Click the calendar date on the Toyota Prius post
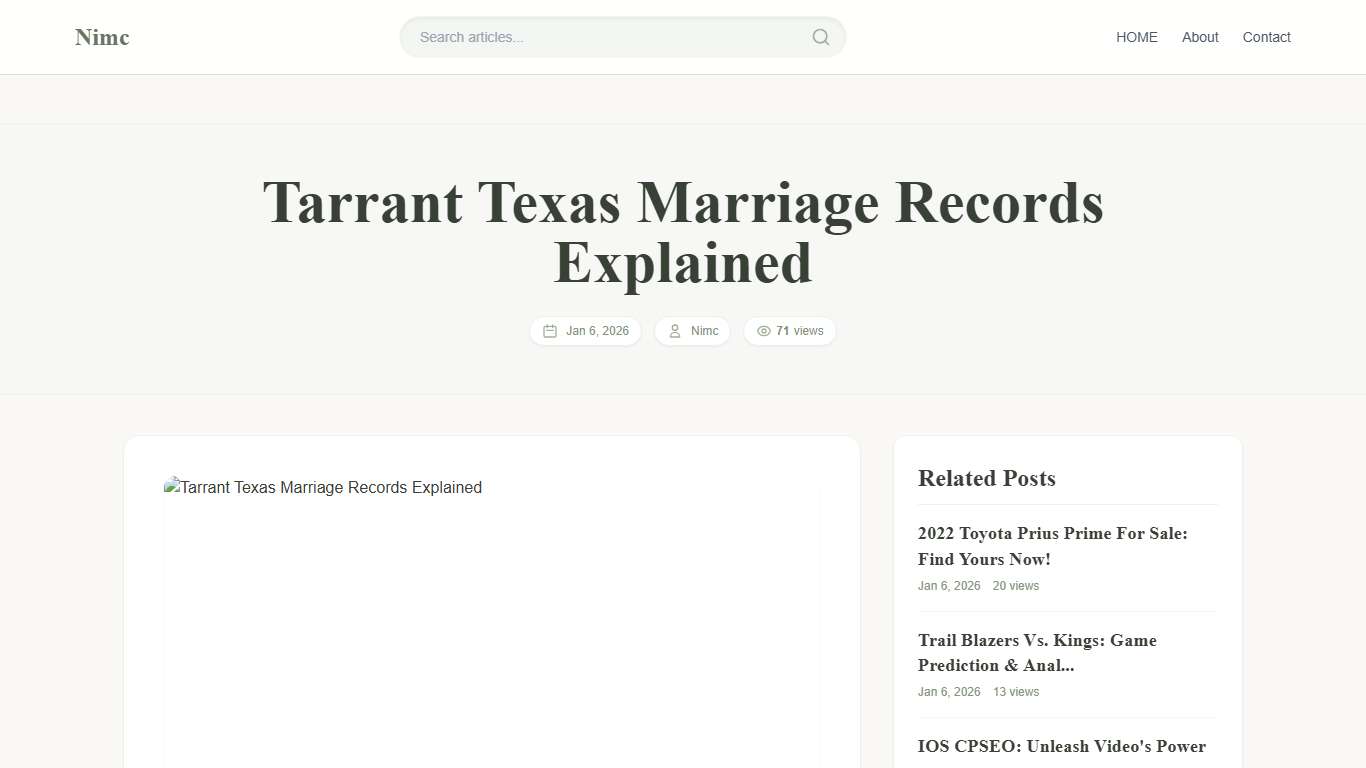This screenshot has width=1366, height=768. coord(949,586)
